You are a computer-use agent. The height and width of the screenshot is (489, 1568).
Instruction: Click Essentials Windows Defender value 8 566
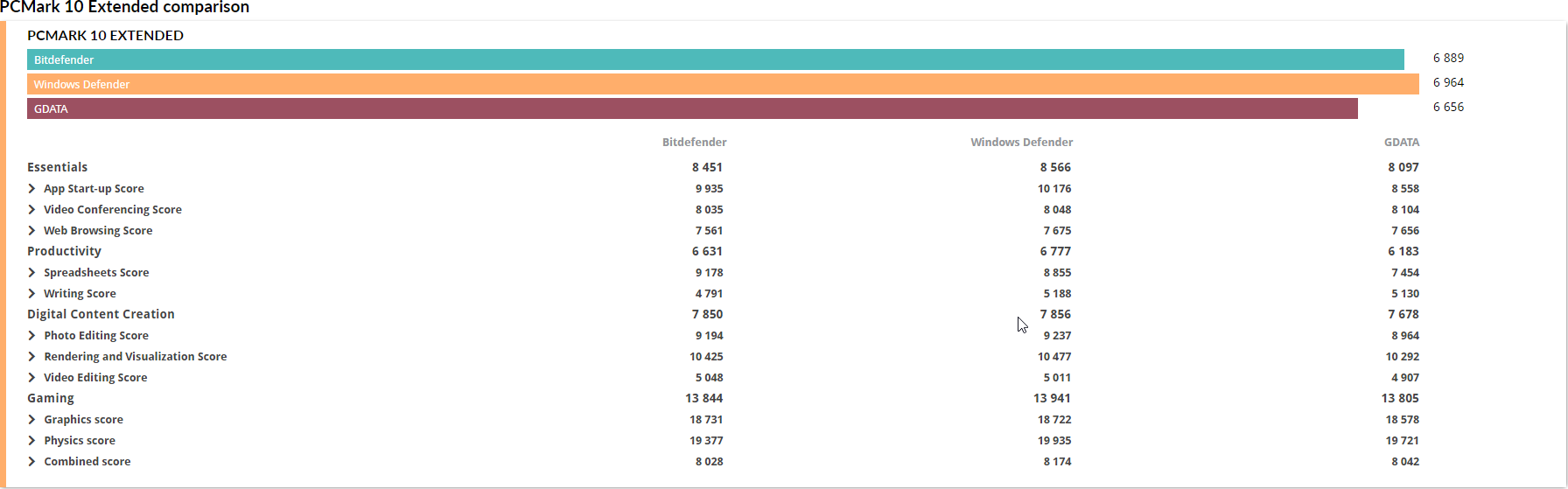pos(1055,167)
